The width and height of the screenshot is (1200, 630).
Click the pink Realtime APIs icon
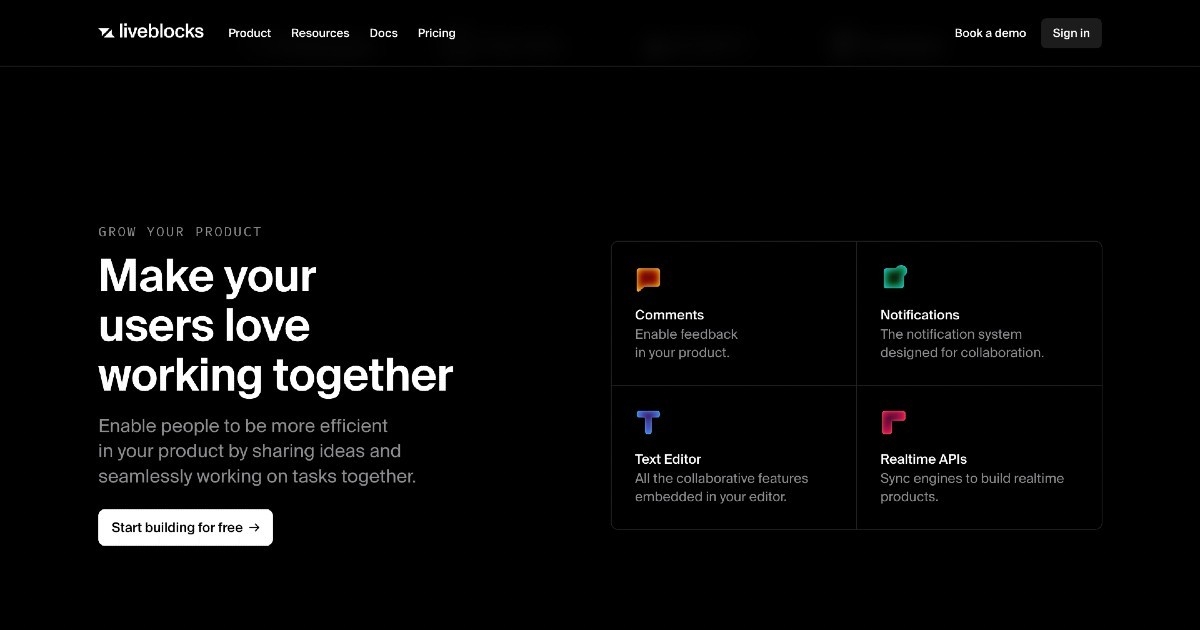coord(893,422)
